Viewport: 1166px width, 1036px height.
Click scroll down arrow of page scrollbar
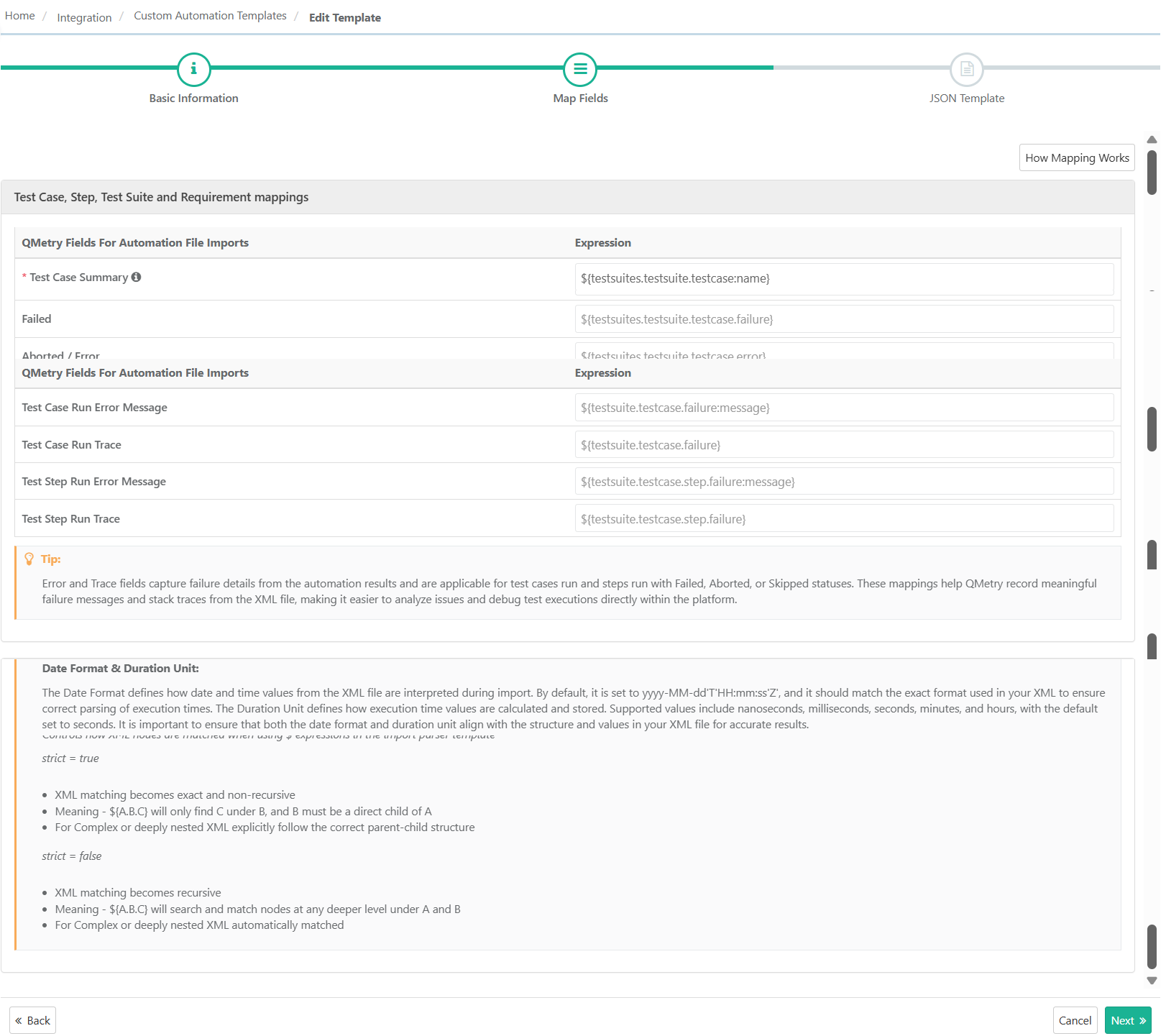[1152, 981]
